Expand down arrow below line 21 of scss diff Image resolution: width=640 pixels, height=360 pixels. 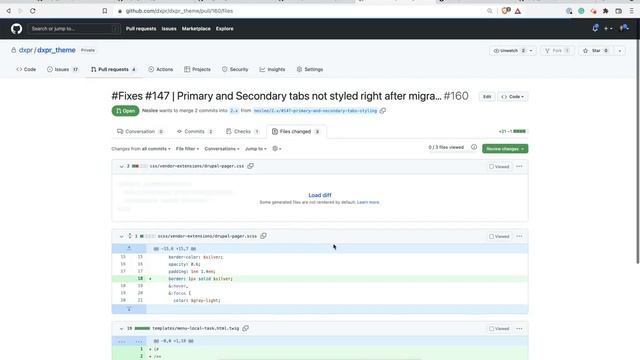[x=129, y=309]
